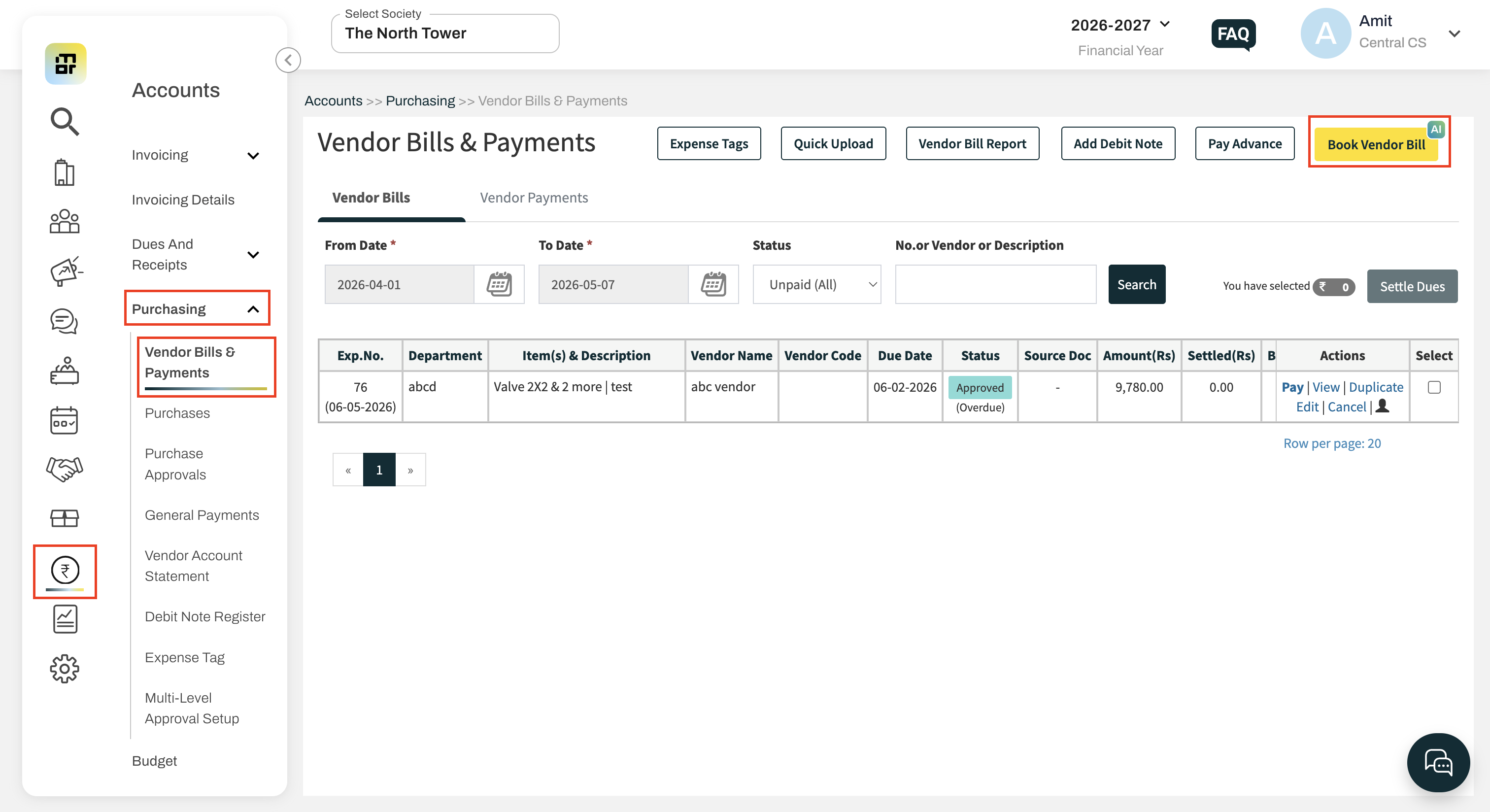Click the To Date input 2026-05-07
The width and height of the screenshot is (1490, 812).
613,284
